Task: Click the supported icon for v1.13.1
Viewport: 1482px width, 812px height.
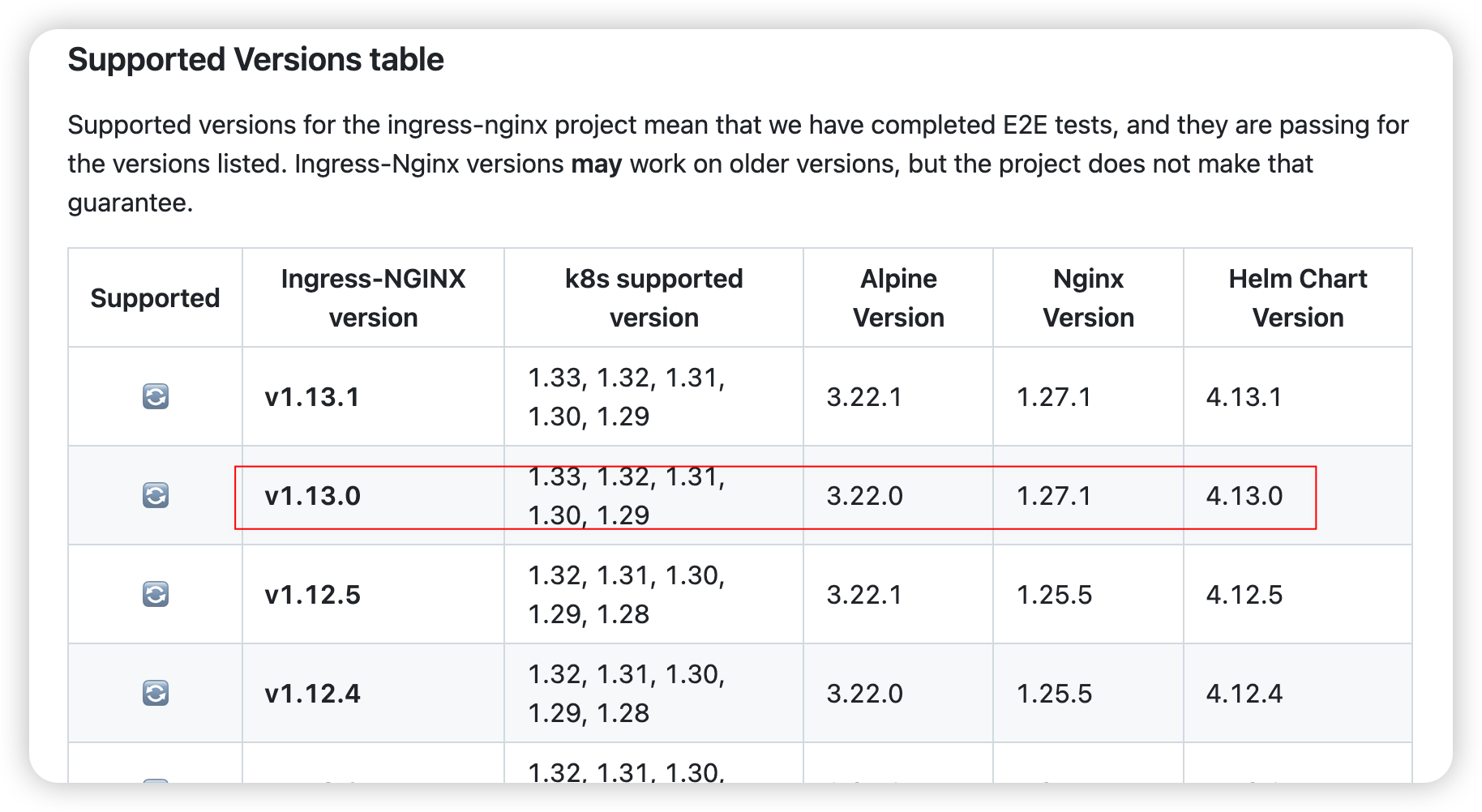Action: pyautogui.click(x=155, y=397)
